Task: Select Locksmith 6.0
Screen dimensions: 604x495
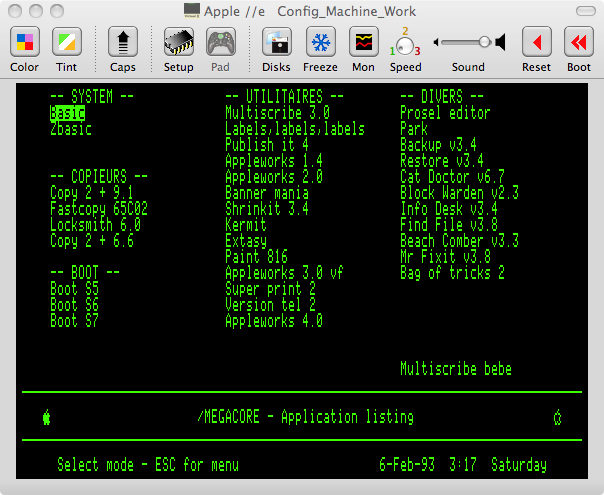Action: [95, 225]
